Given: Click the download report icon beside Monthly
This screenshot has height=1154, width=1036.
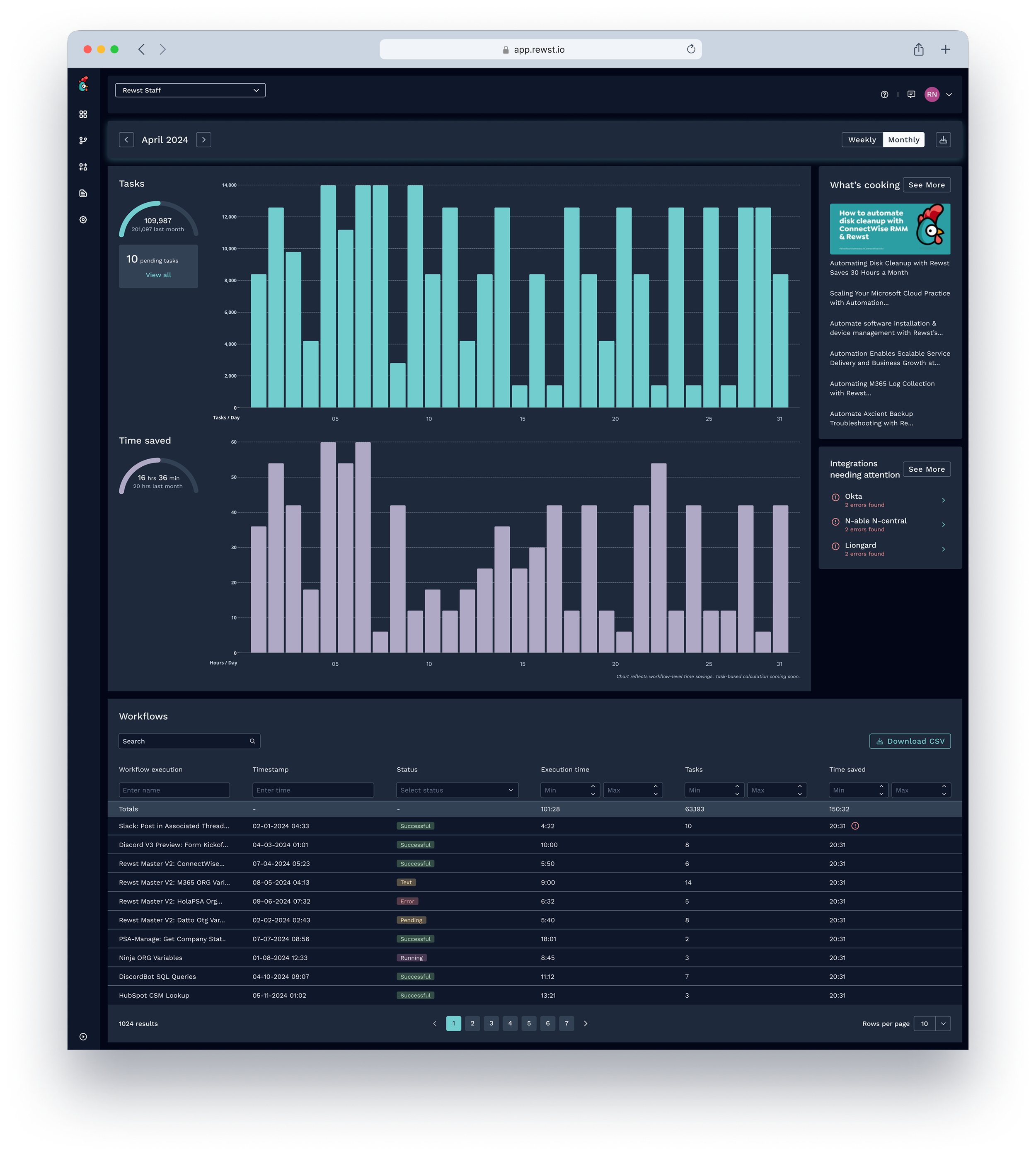Looking at the screenshot, I should (x=943, y=139).
